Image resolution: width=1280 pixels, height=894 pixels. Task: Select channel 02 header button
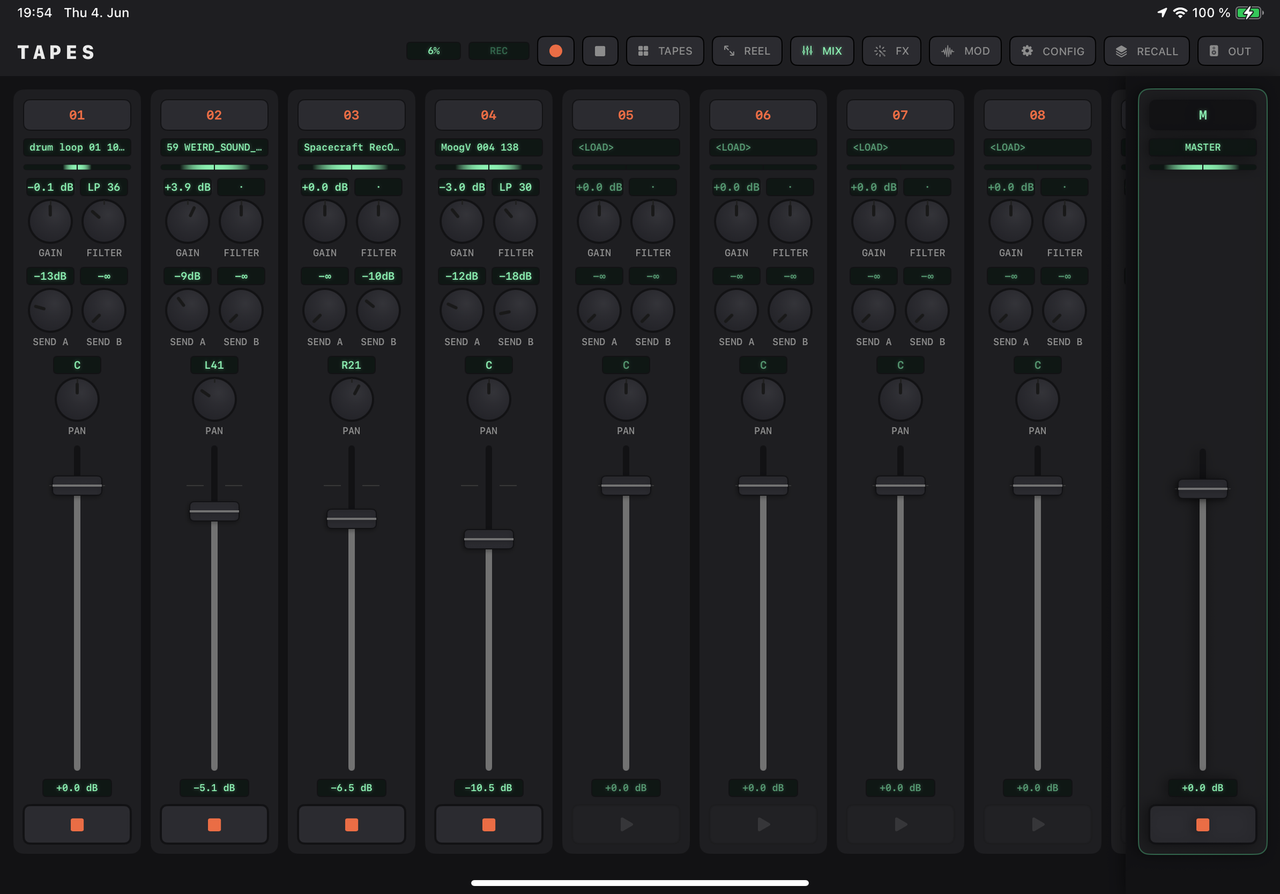[x=214, y=115]
